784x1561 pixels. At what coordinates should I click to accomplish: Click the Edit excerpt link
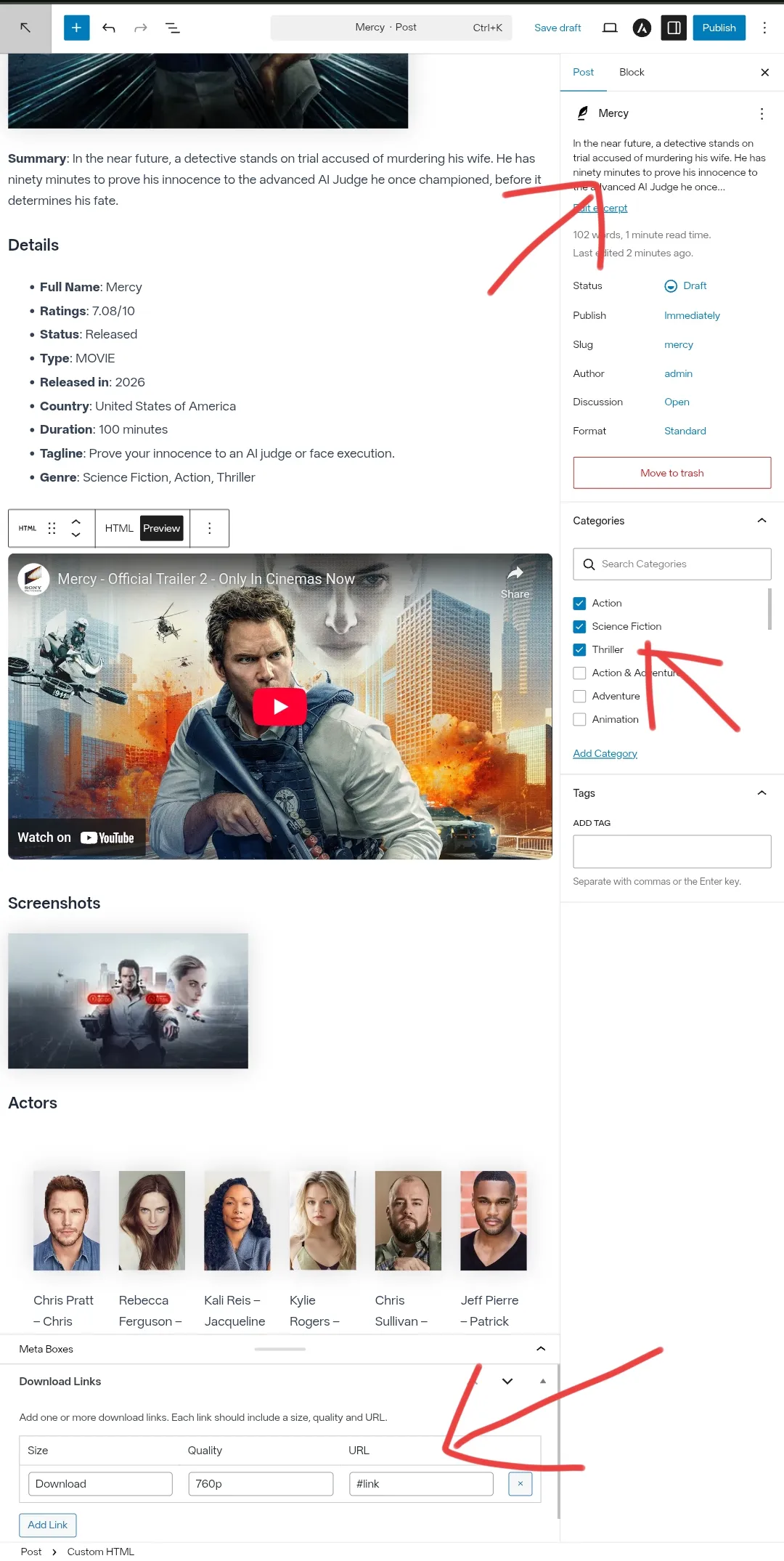click(600, 208)
